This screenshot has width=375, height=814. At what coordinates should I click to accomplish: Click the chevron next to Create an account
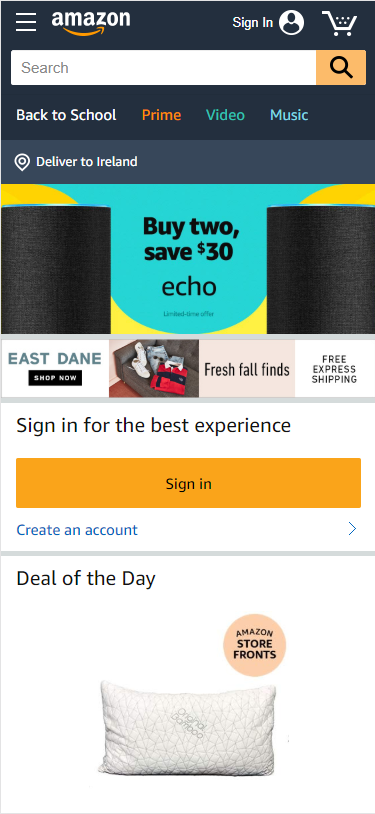[352, 529]
